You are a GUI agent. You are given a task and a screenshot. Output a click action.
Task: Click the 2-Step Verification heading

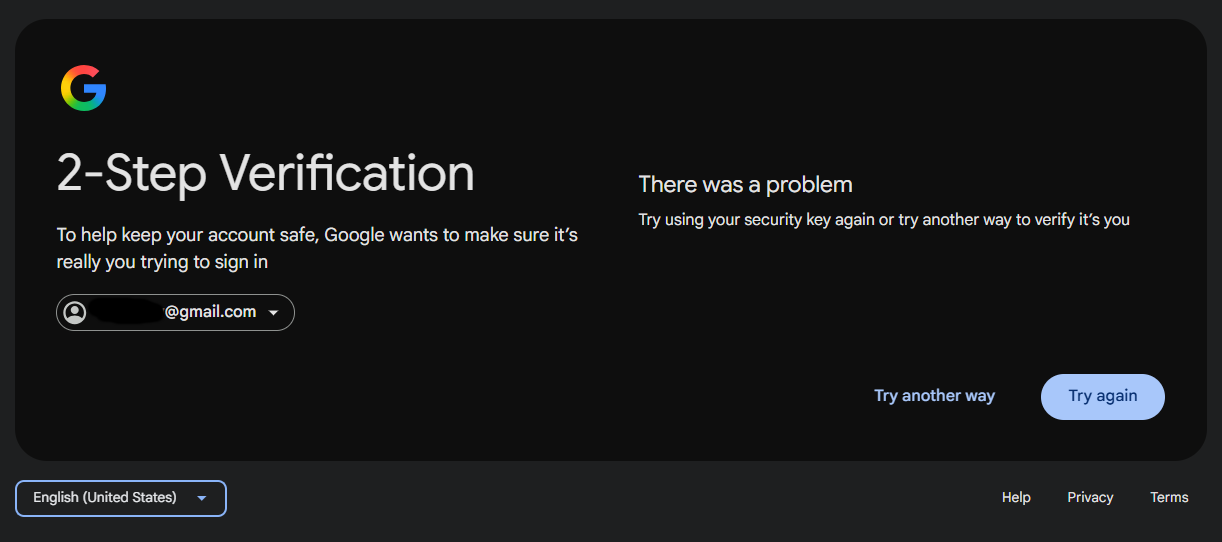(266, 173)
